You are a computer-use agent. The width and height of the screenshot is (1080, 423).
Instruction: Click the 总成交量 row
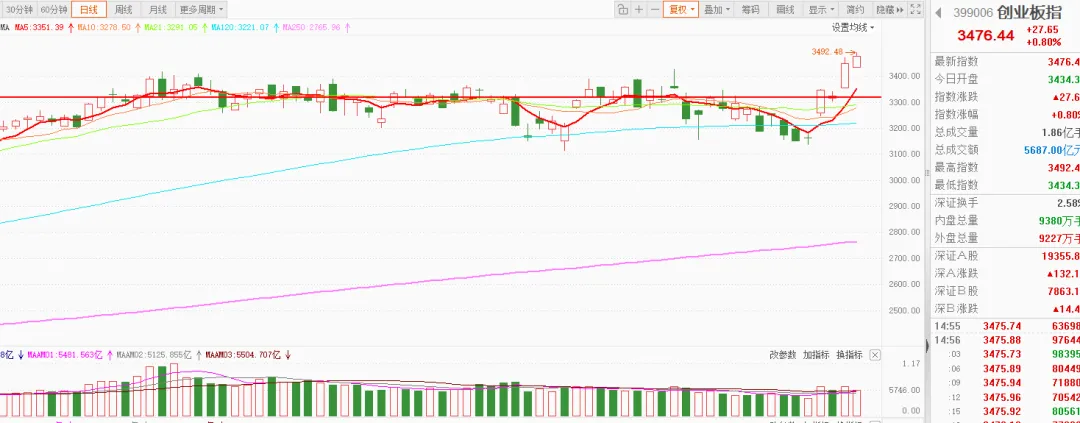coord(1005,132)
